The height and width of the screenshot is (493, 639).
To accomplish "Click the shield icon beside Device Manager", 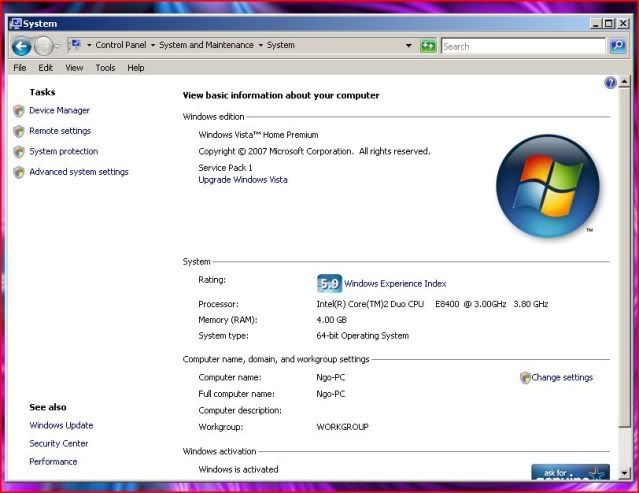I will click(x=19, y=111).
